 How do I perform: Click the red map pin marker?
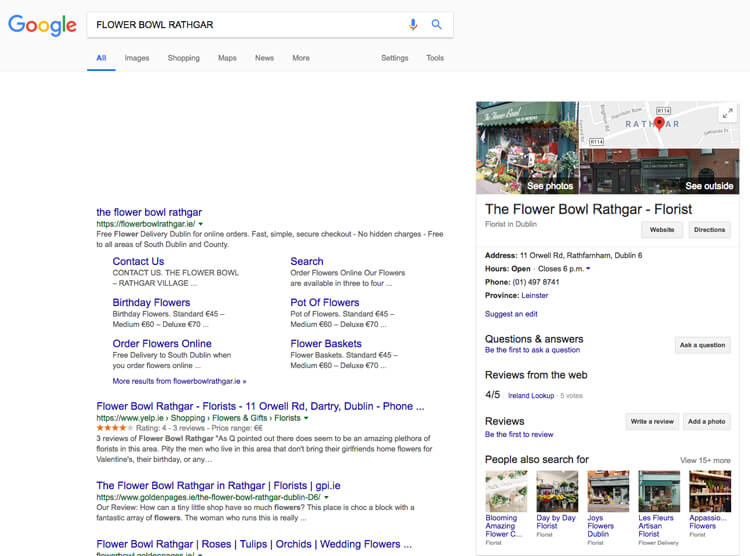pos(659,123)
